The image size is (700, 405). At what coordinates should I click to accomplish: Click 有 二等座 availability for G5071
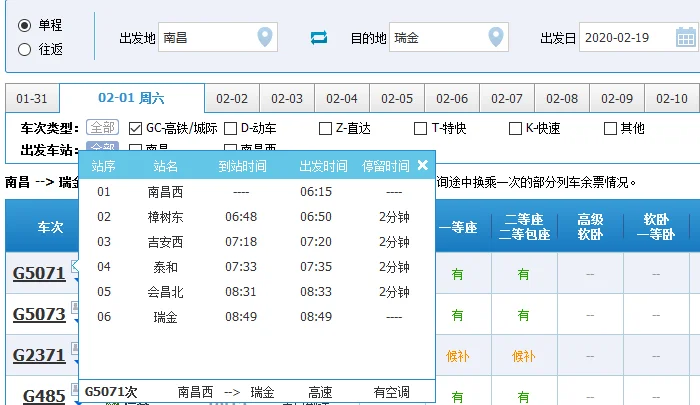pos(523,274)
